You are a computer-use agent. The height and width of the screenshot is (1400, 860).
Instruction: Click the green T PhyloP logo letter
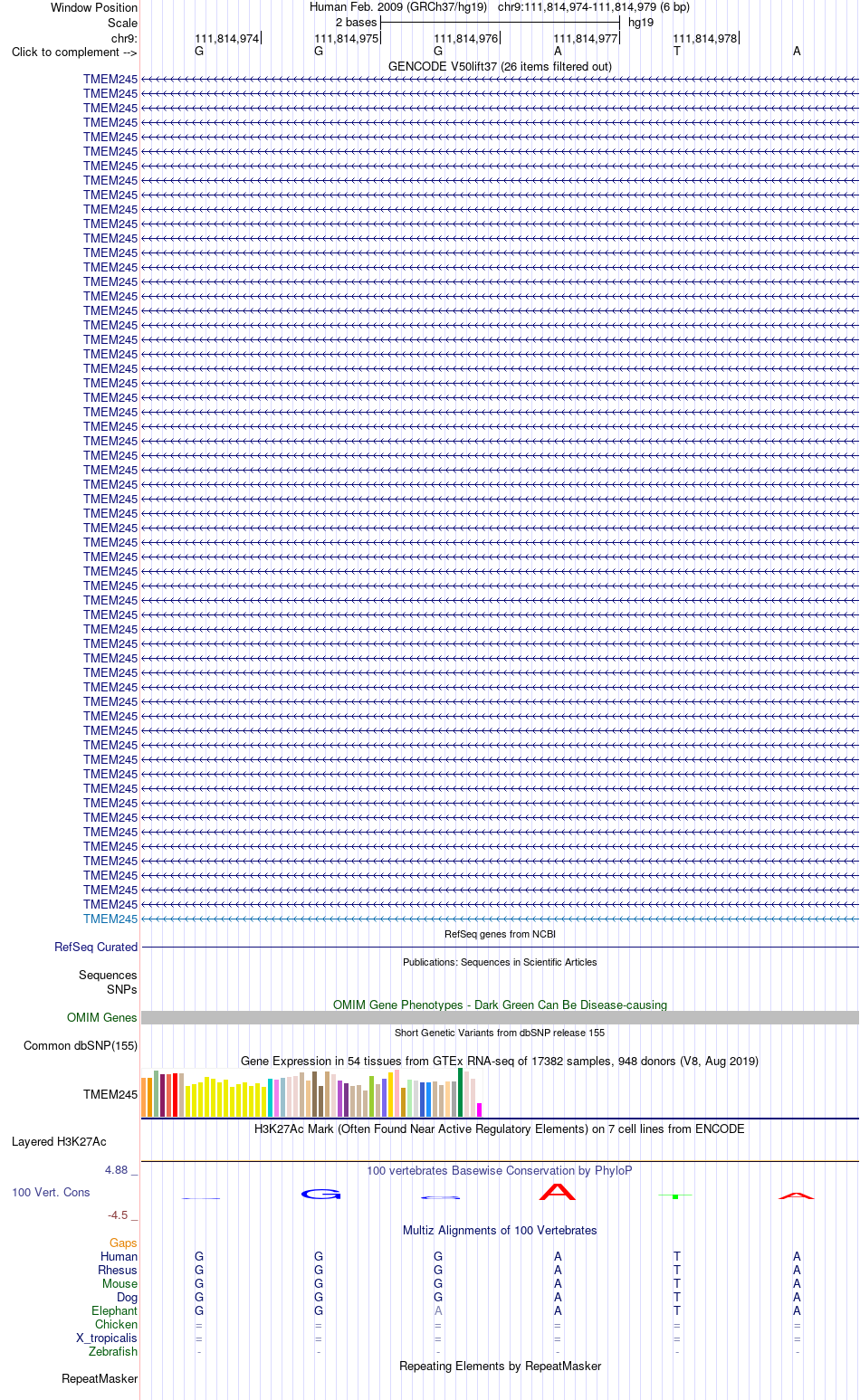tap(676, 1196)
